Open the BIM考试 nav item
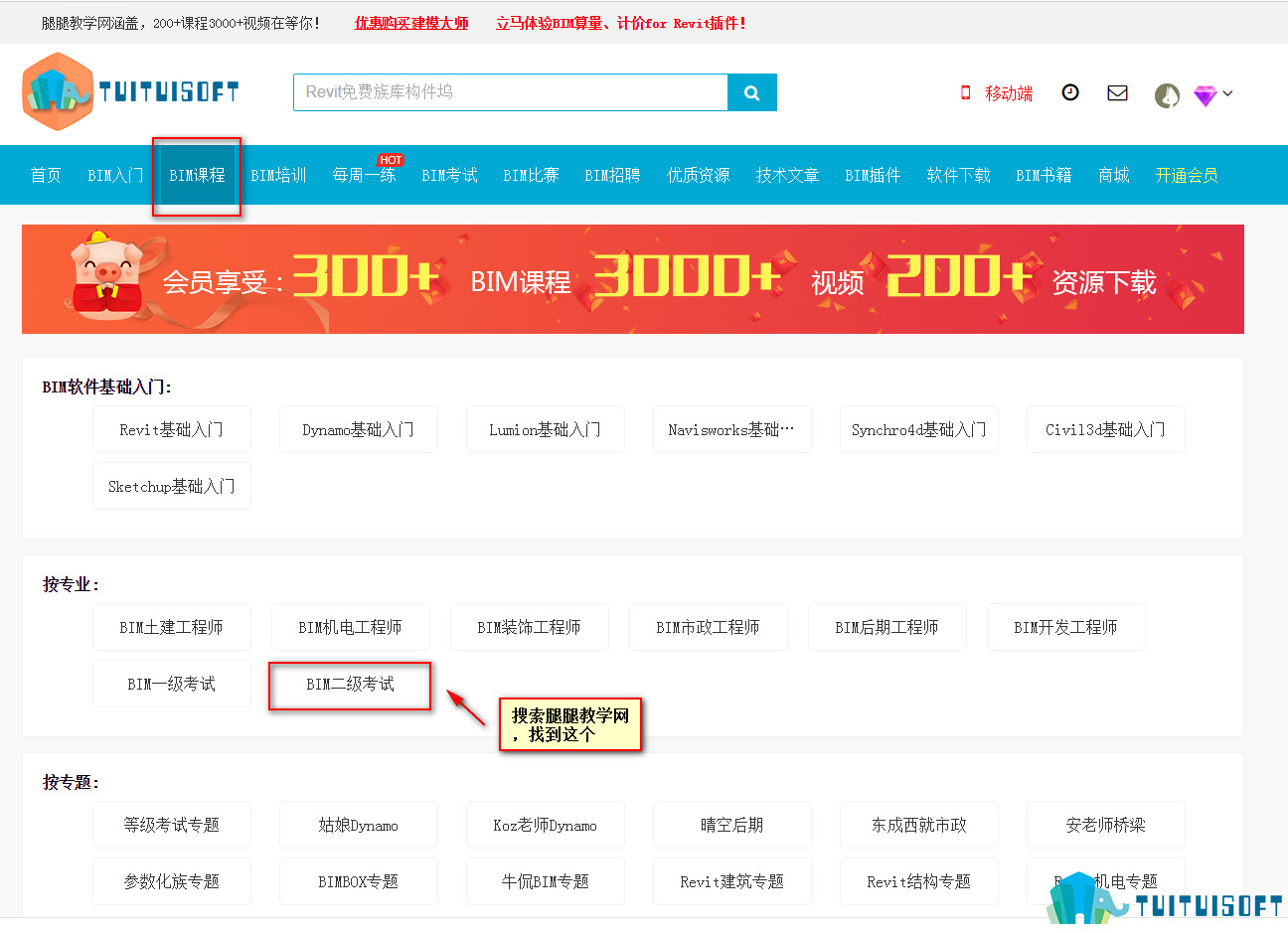 click(x=449, y=175)
